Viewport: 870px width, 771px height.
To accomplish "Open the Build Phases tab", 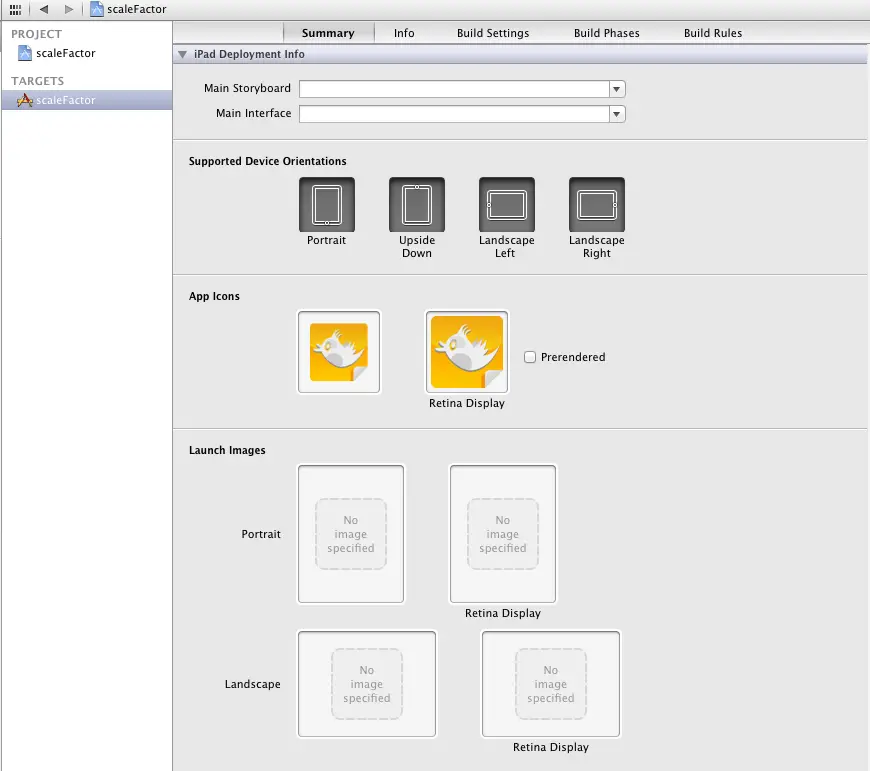I will coord(606,33).
